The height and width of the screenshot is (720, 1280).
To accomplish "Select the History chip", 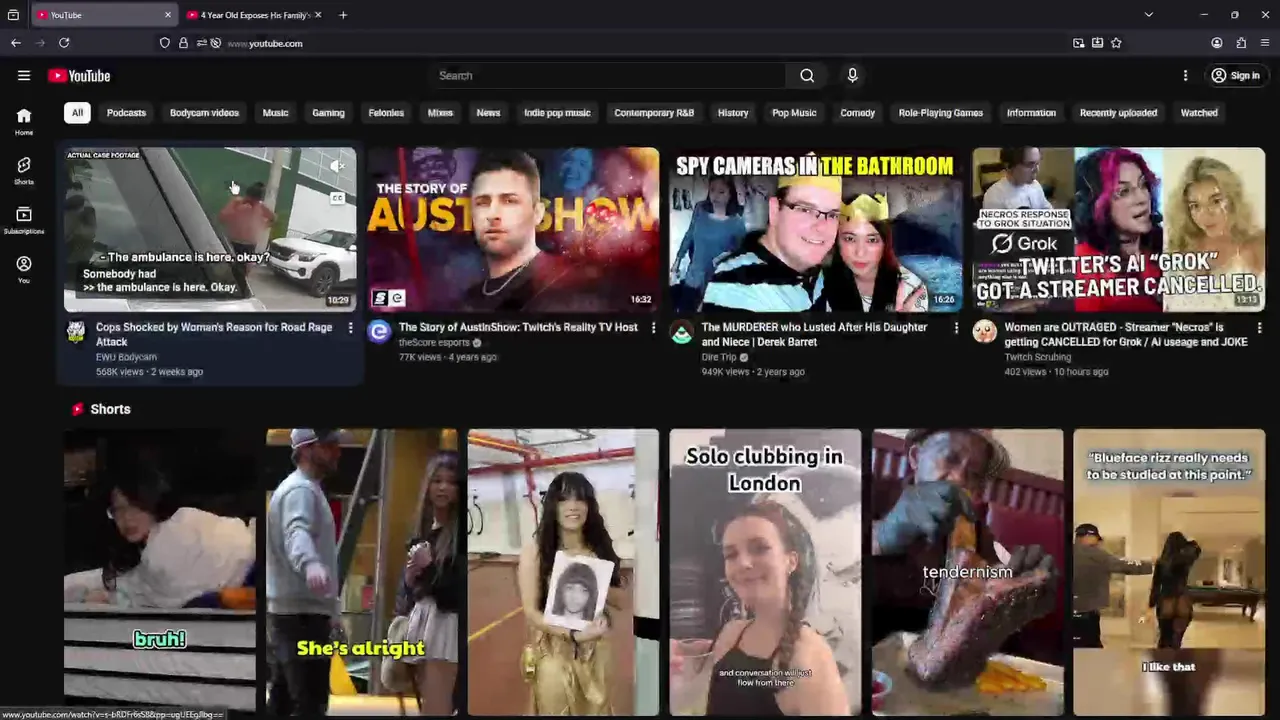I will click(x=733, y=113).
